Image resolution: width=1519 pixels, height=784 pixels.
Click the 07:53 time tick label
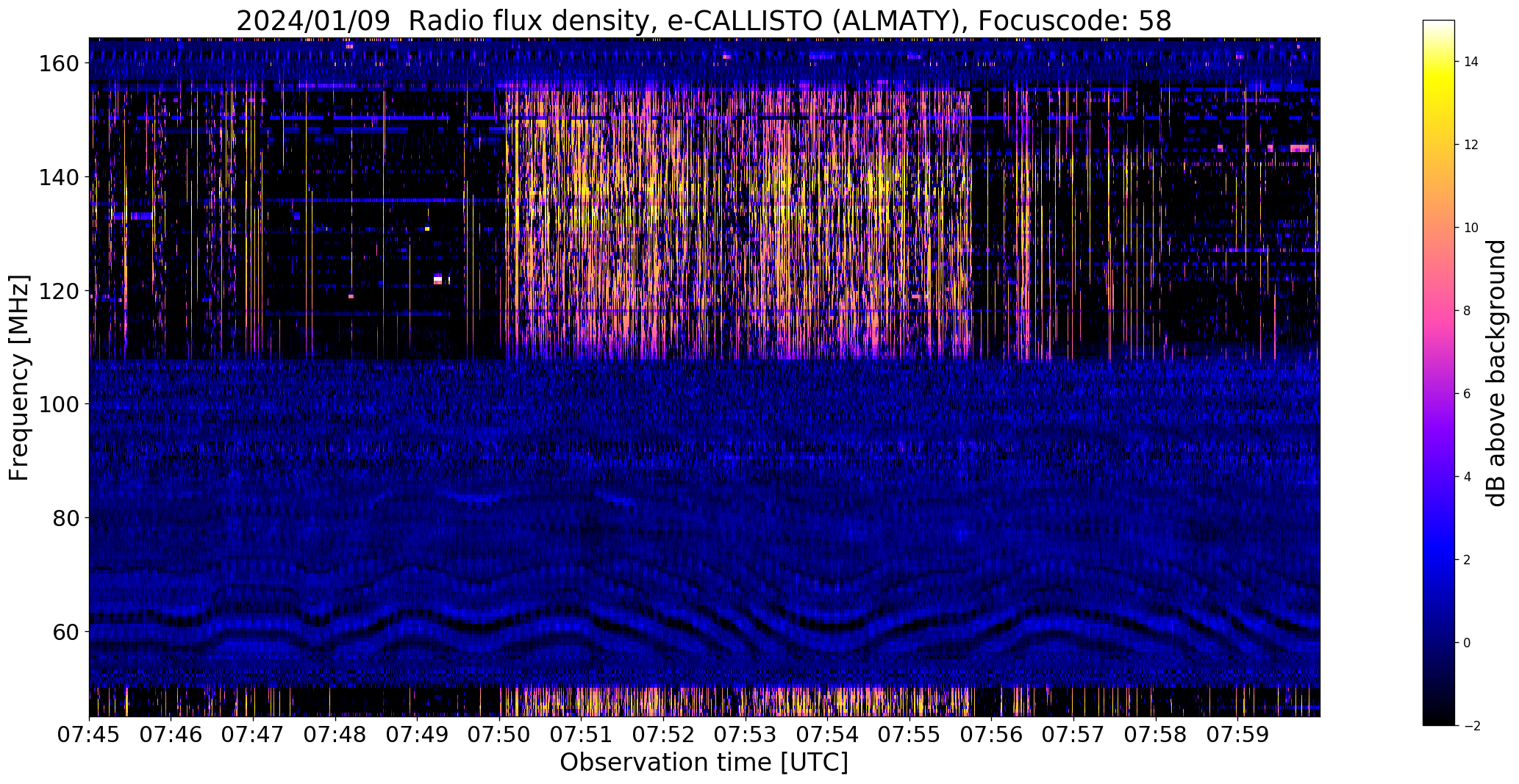tap(746, 733)
